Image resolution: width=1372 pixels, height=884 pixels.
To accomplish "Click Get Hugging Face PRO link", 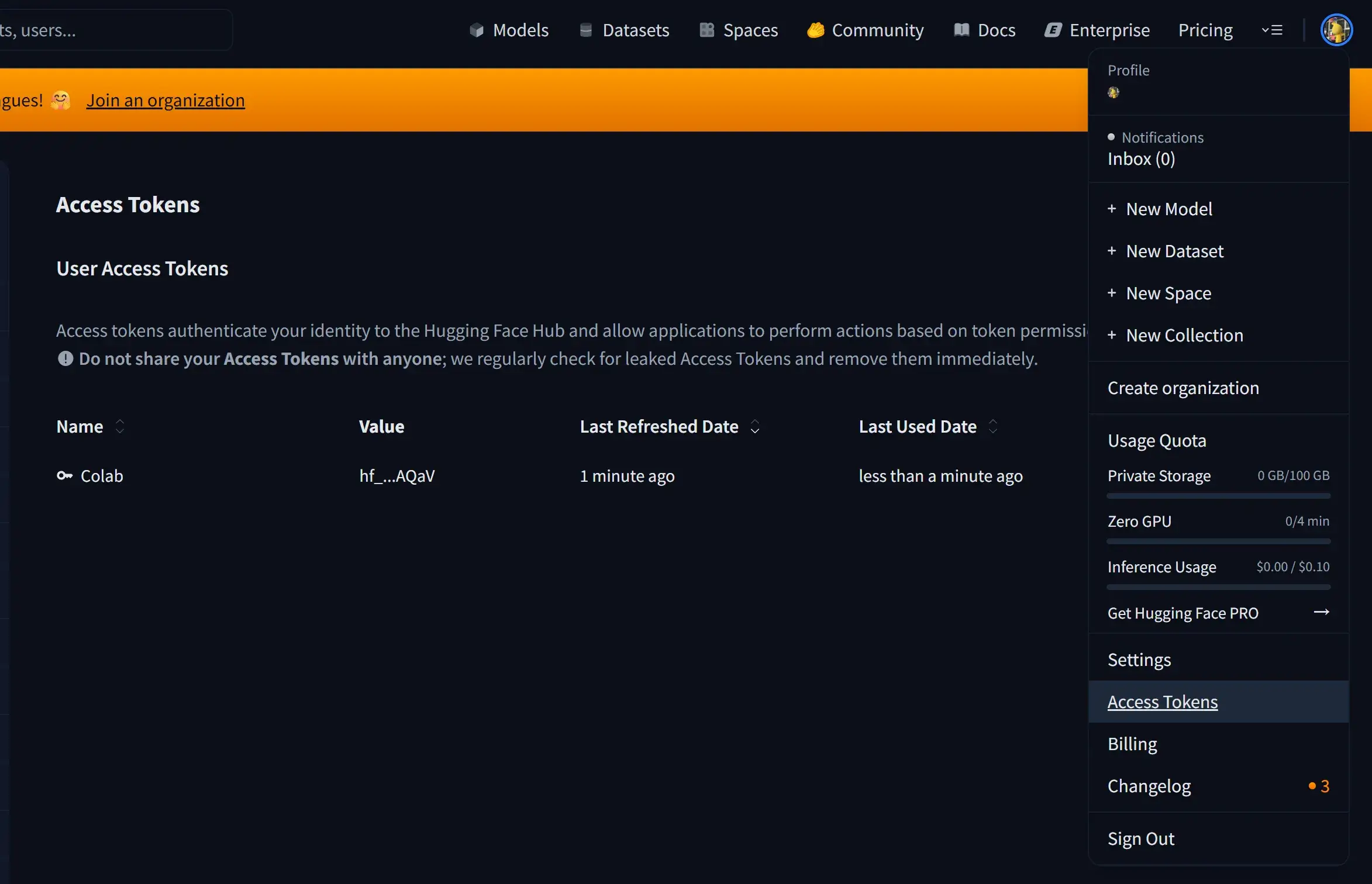I will point(1183,613).
